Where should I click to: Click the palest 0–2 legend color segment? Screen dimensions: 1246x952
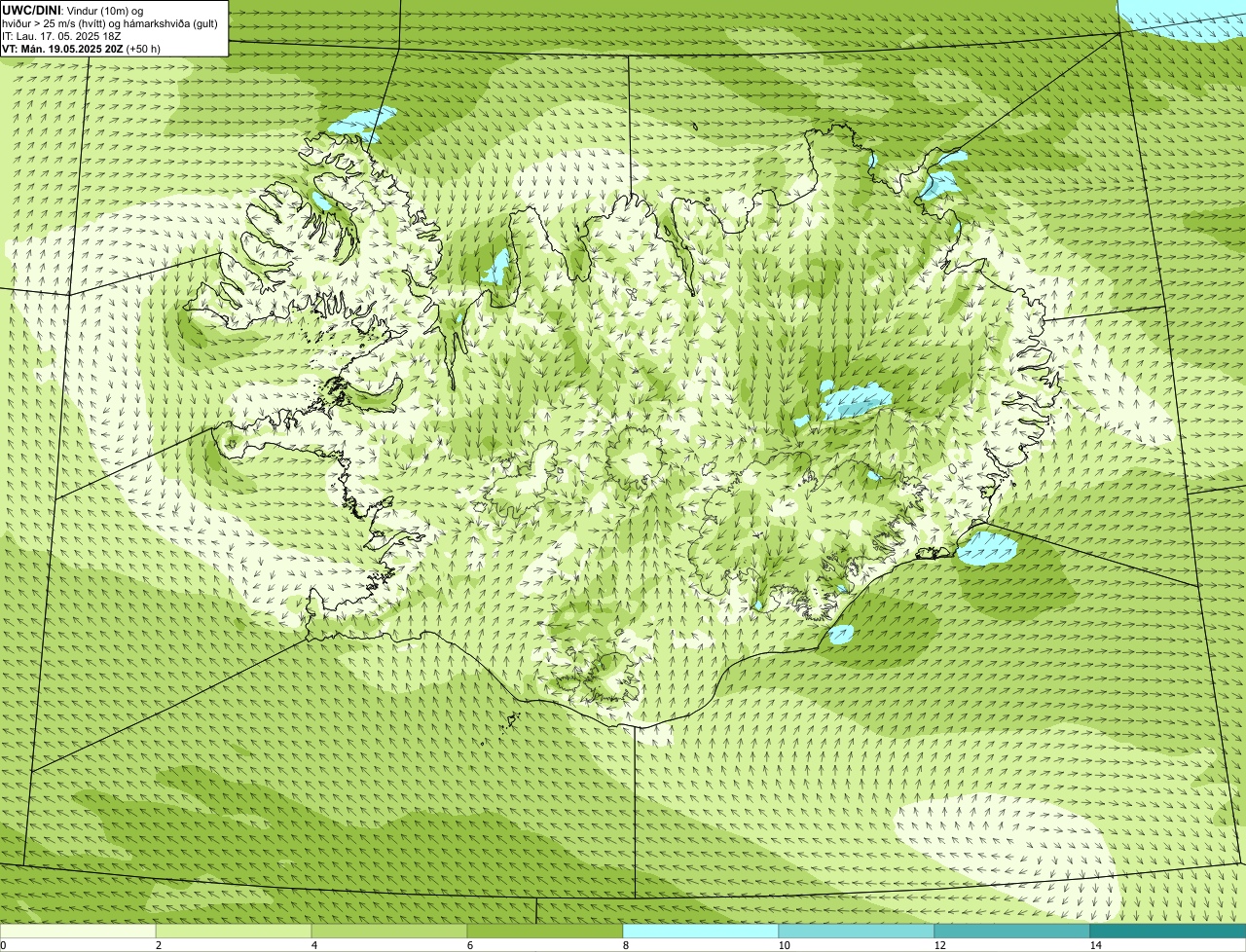click(x=78, y=931)
